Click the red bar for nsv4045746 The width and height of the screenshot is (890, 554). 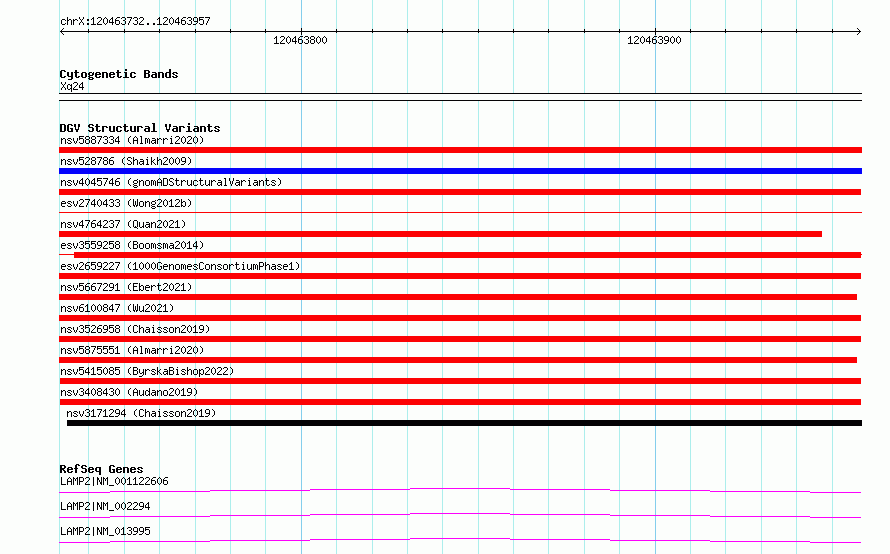click(460, 192)
